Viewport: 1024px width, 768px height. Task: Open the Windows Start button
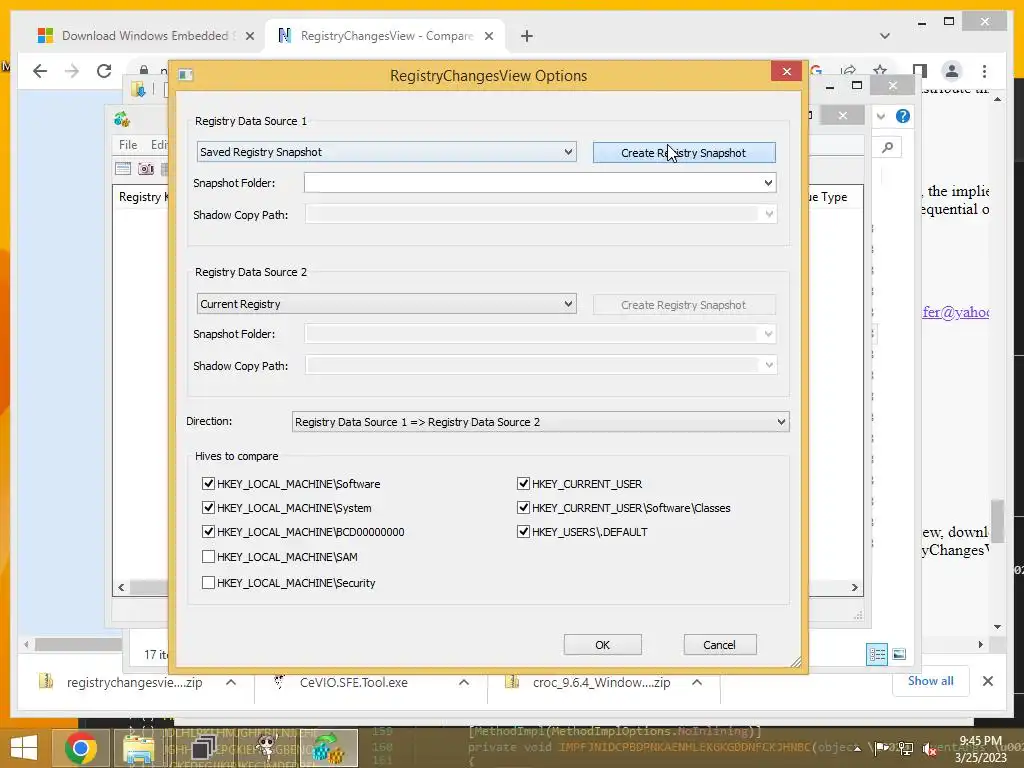[x=24, y=748]
